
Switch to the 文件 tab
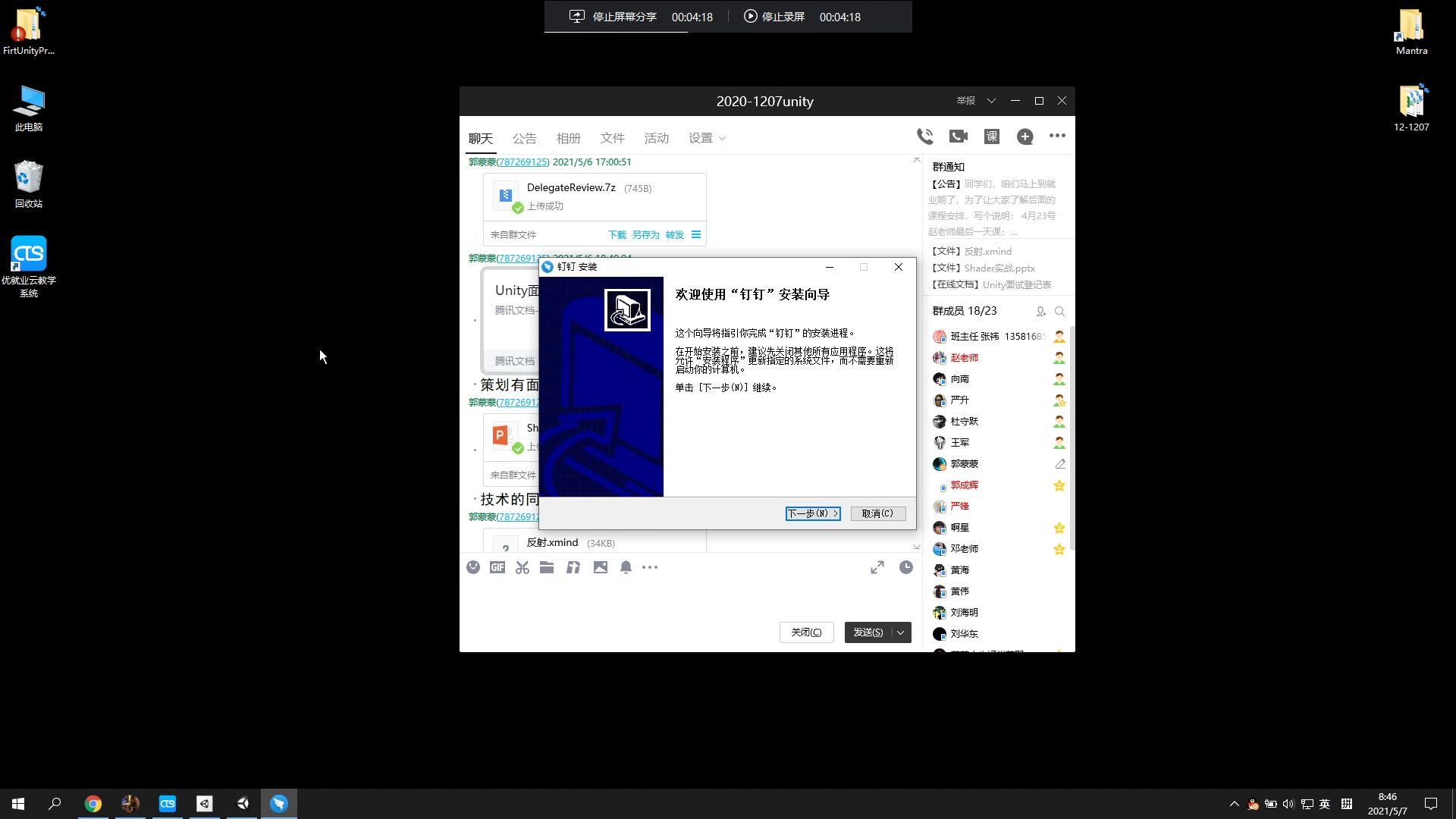[612, 138]
